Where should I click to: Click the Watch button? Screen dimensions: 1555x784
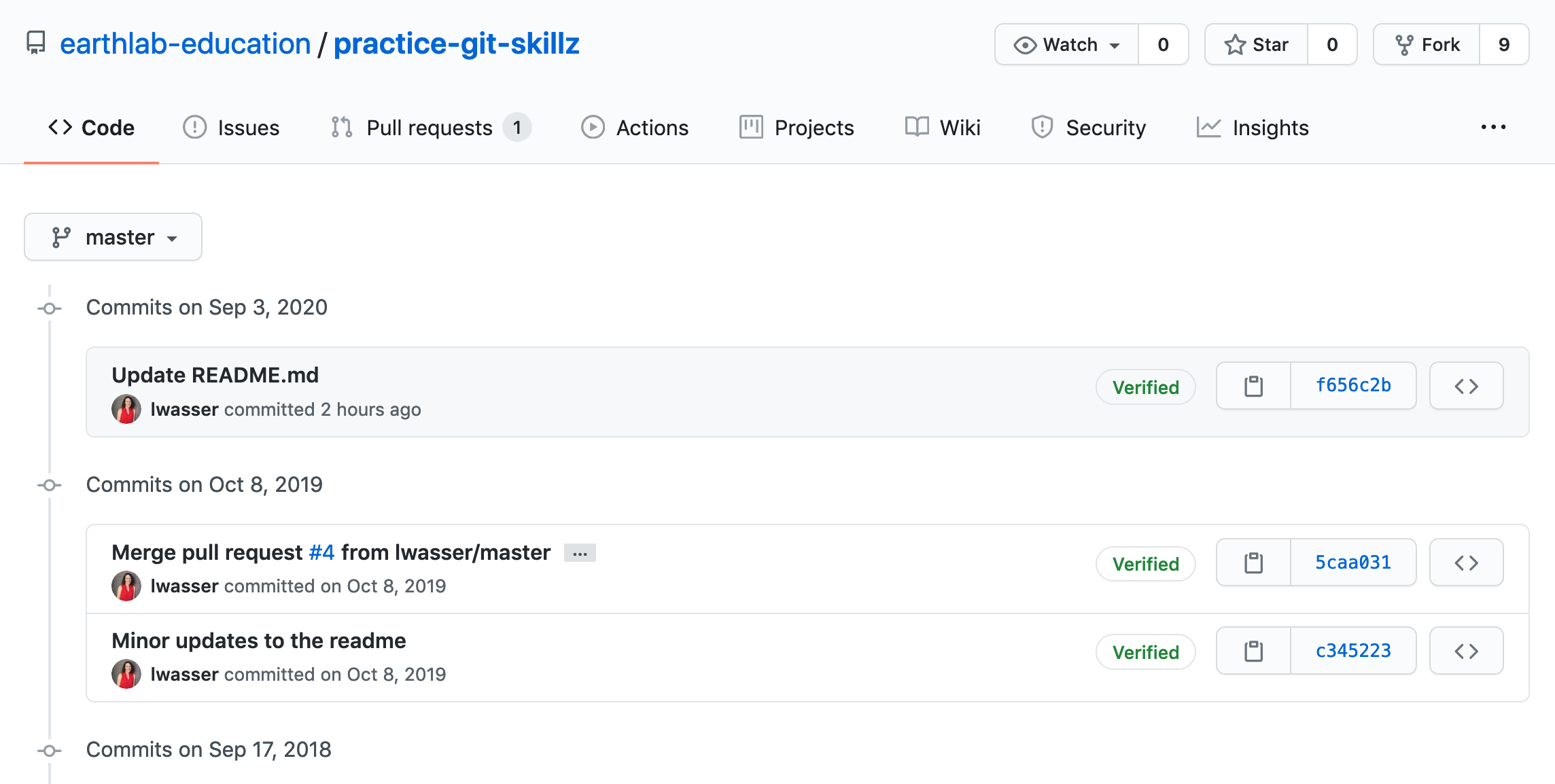point(1066,45)
